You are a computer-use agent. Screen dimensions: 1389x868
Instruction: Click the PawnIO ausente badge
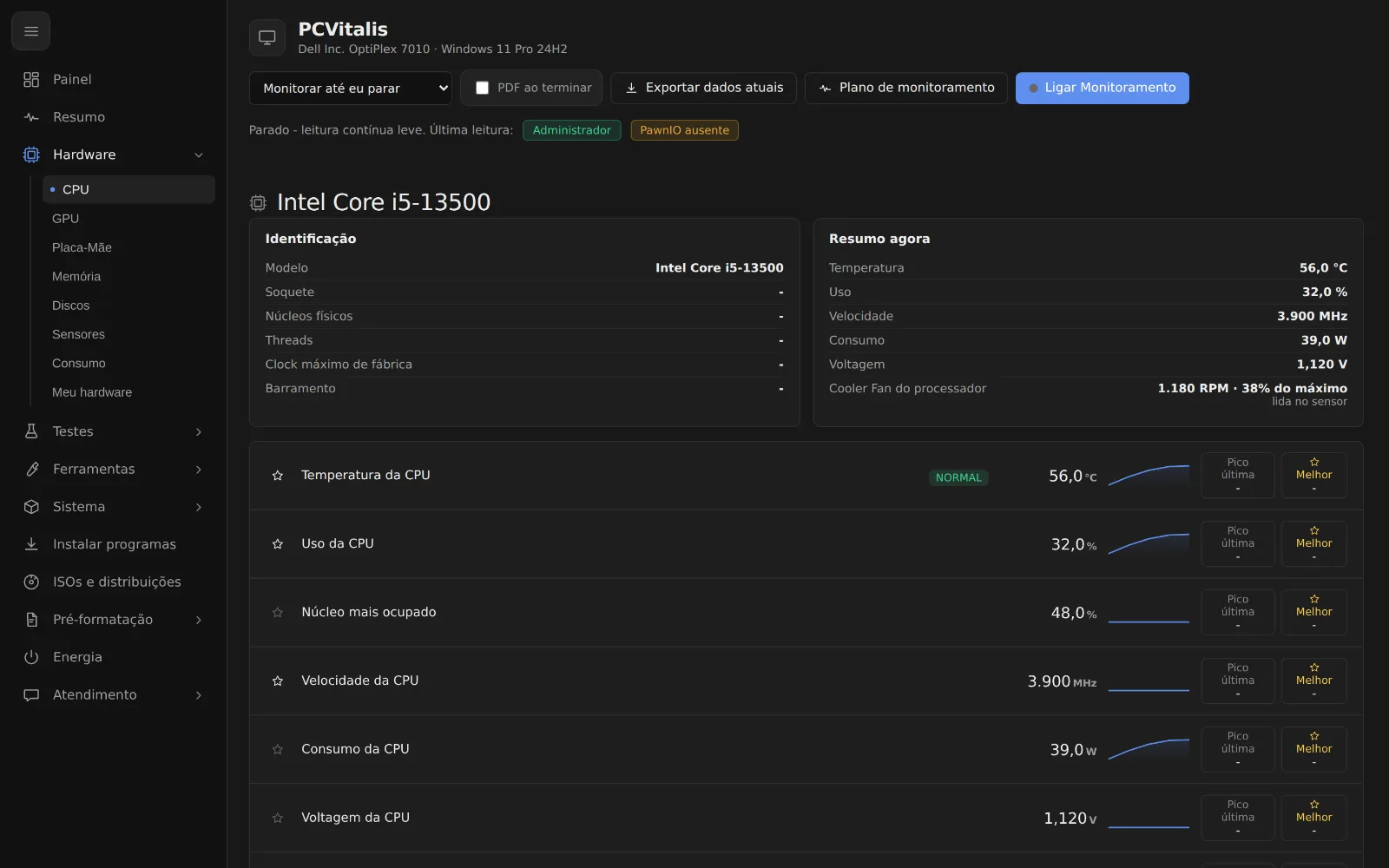[684, 130]
